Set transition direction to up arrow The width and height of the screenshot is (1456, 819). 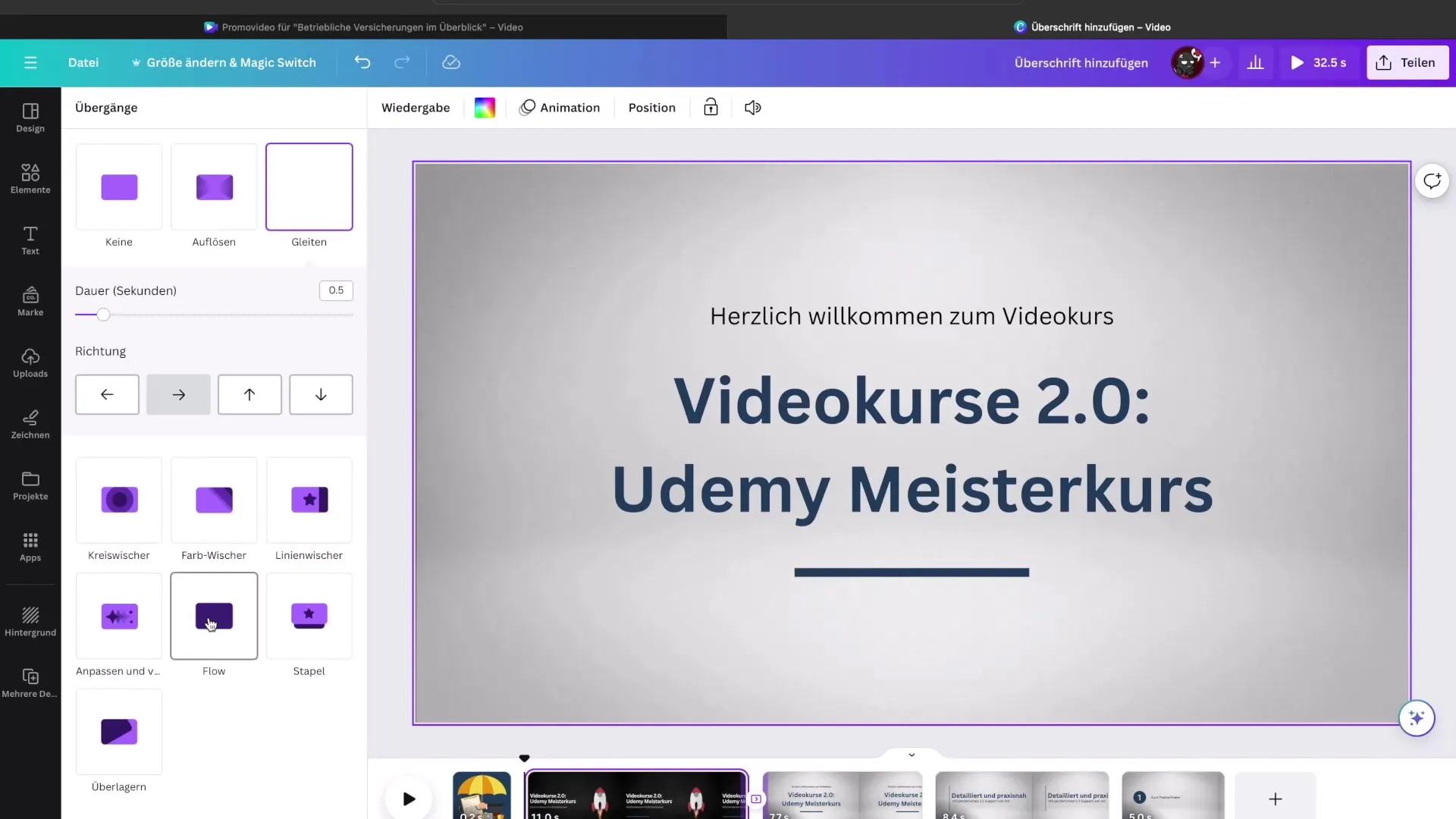(x=249, y=394)
